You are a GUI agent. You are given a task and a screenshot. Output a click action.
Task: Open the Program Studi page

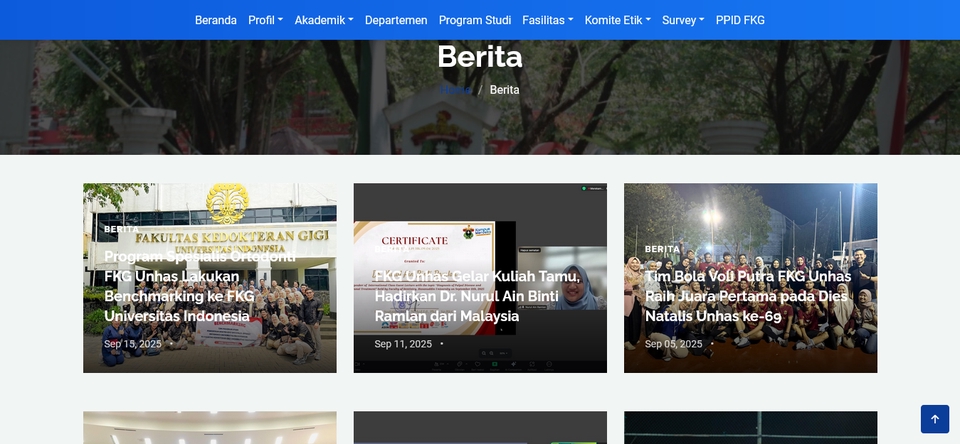point(475,20)
